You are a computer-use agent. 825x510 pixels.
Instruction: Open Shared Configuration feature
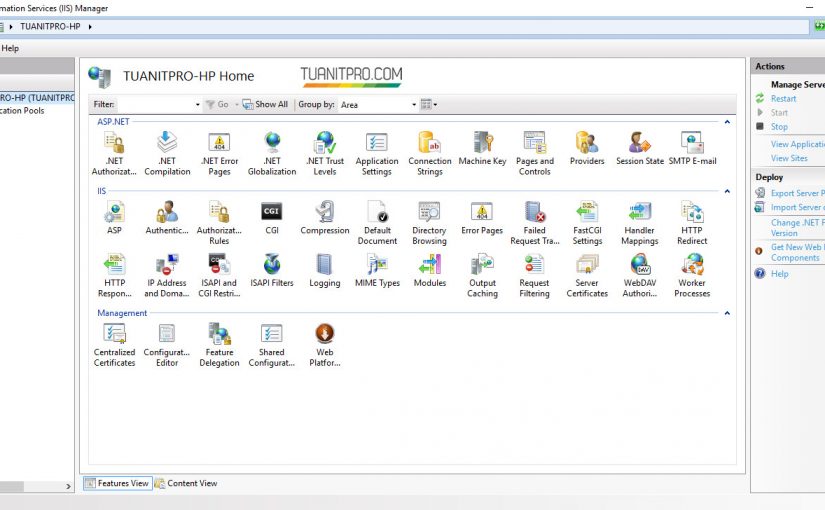coord(272,345)
